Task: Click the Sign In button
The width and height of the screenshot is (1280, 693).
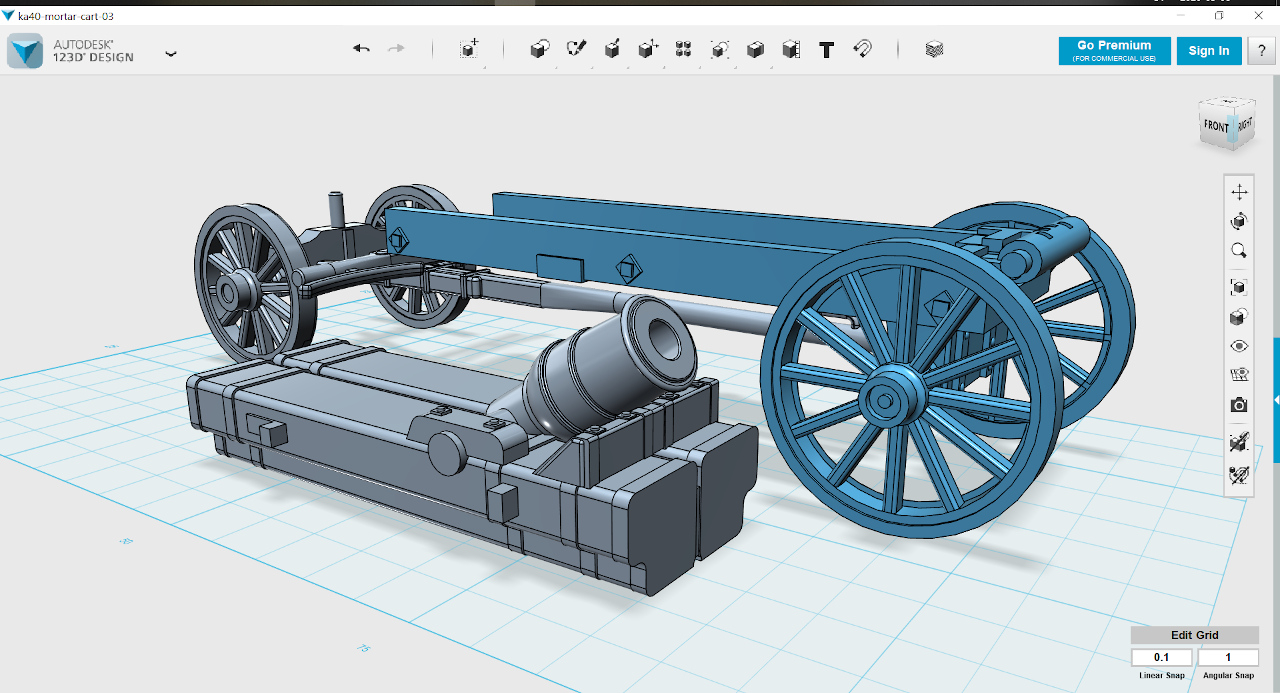Action: tap(1209, 51)
